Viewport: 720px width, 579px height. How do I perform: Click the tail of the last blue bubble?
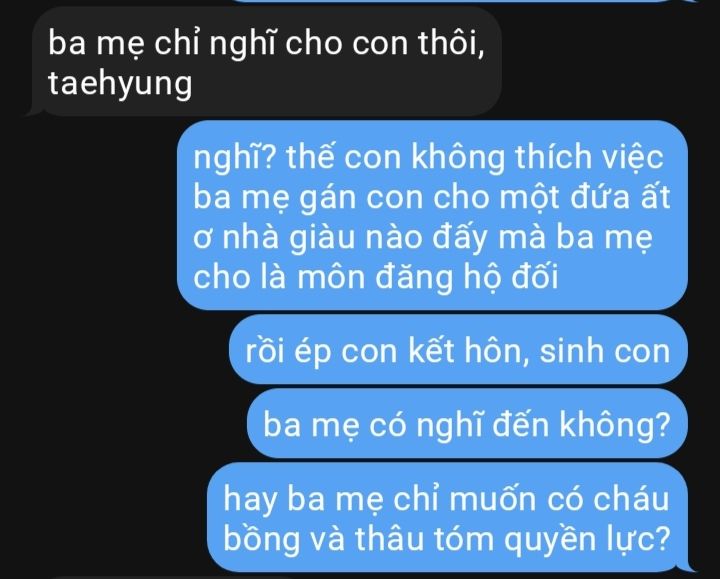[x=690, y=566]
